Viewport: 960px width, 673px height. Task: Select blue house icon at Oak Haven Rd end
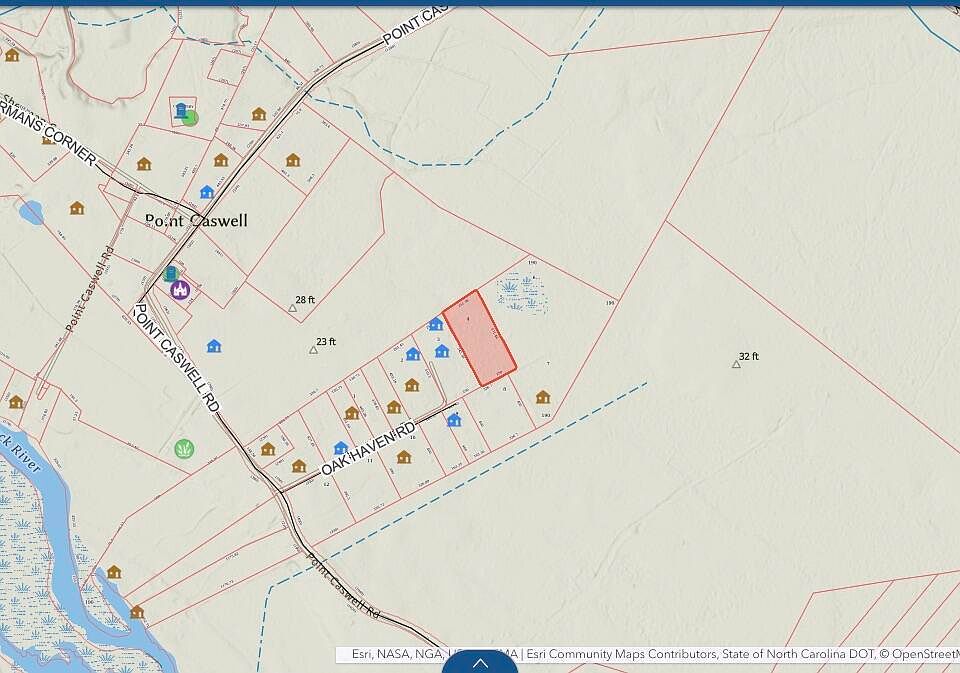[454, 419]
